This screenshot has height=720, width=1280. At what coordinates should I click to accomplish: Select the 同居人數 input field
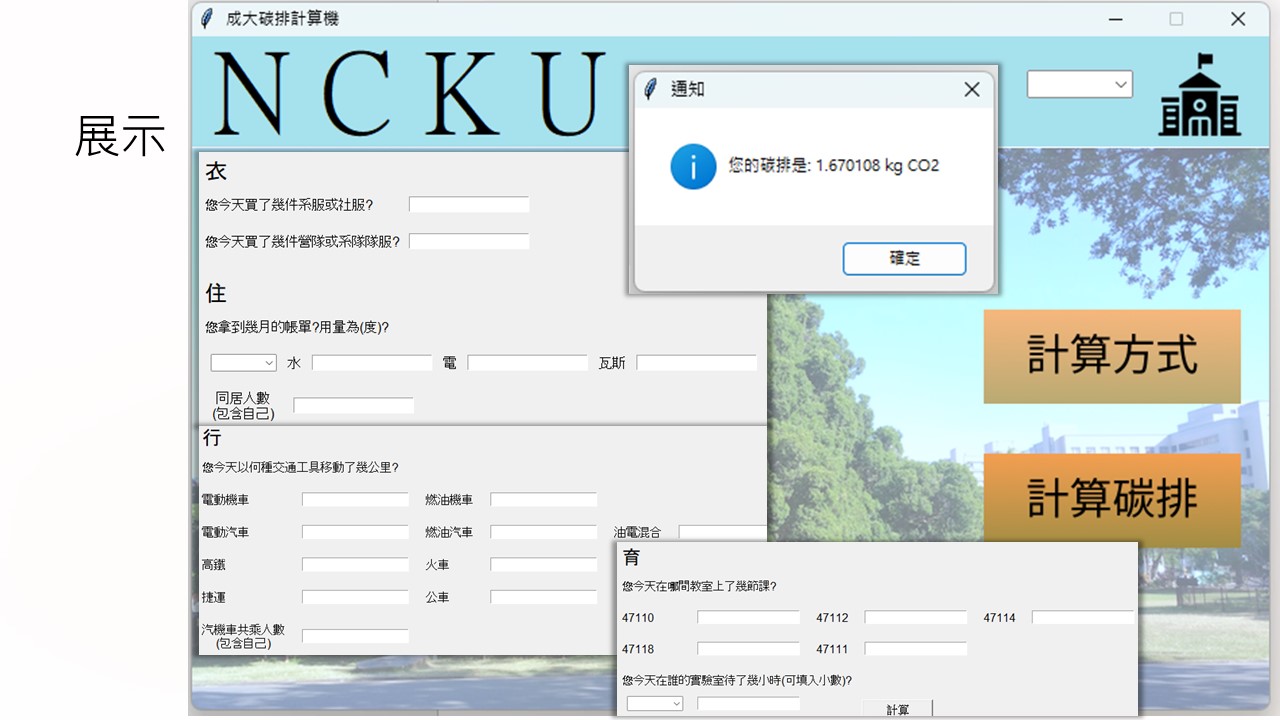click(x=353, y=406)
